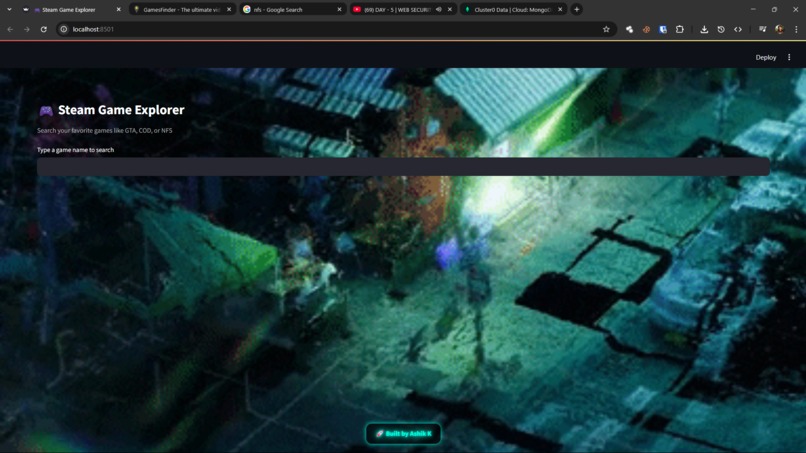This screenshot has height=453, width=806.
Task: Click the GamesFinder tab favicon
Action: pyautogui.click(x=136, y=9)
